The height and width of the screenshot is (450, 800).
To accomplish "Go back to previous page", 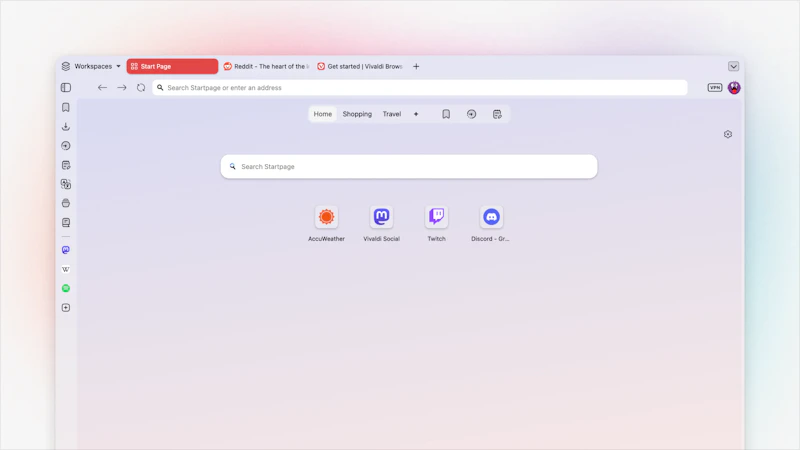I will pos(102,88).
